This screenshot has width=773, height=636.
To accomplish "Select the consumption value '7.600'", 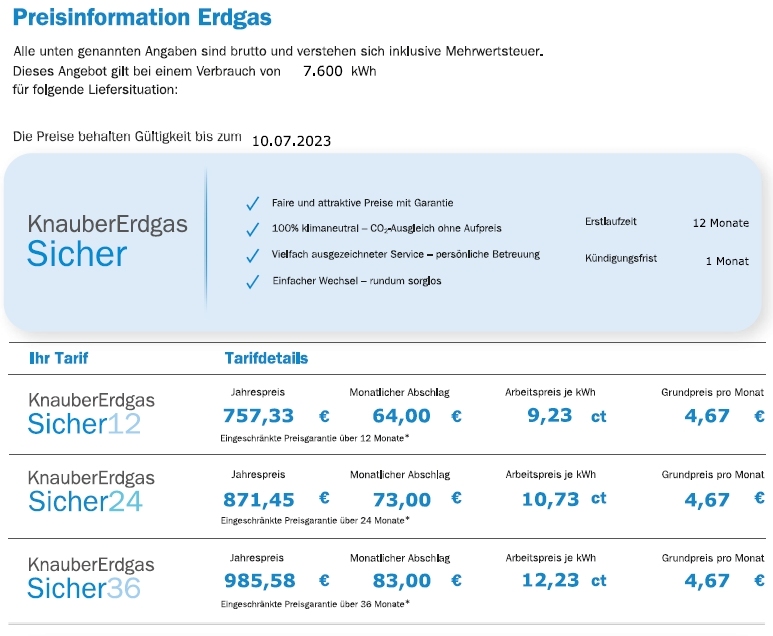I will (323, 71).
